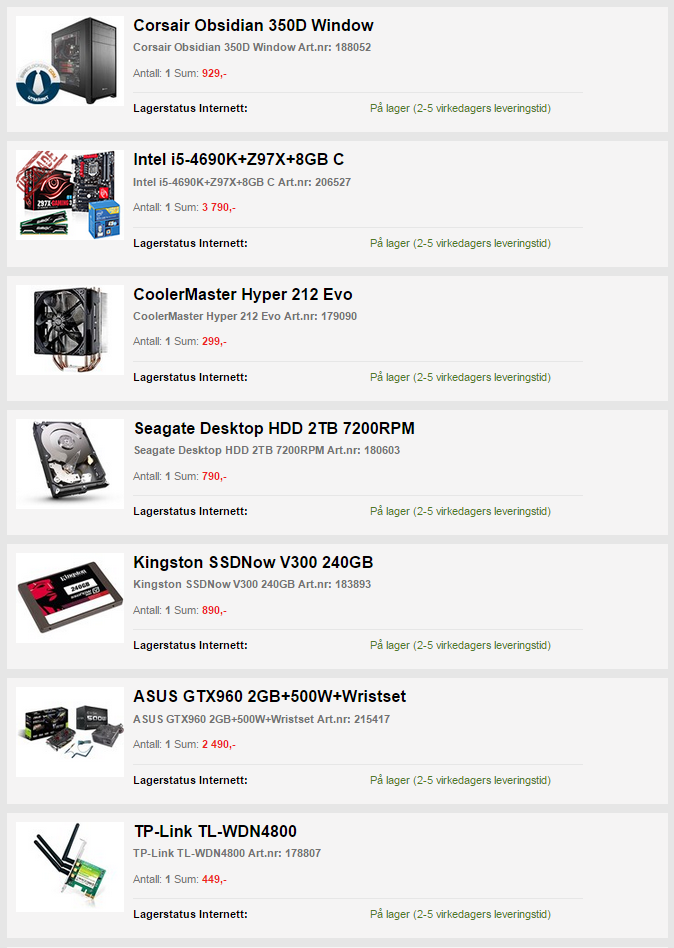Open the TP-Link wireless card thumbnail

[70, 867]
